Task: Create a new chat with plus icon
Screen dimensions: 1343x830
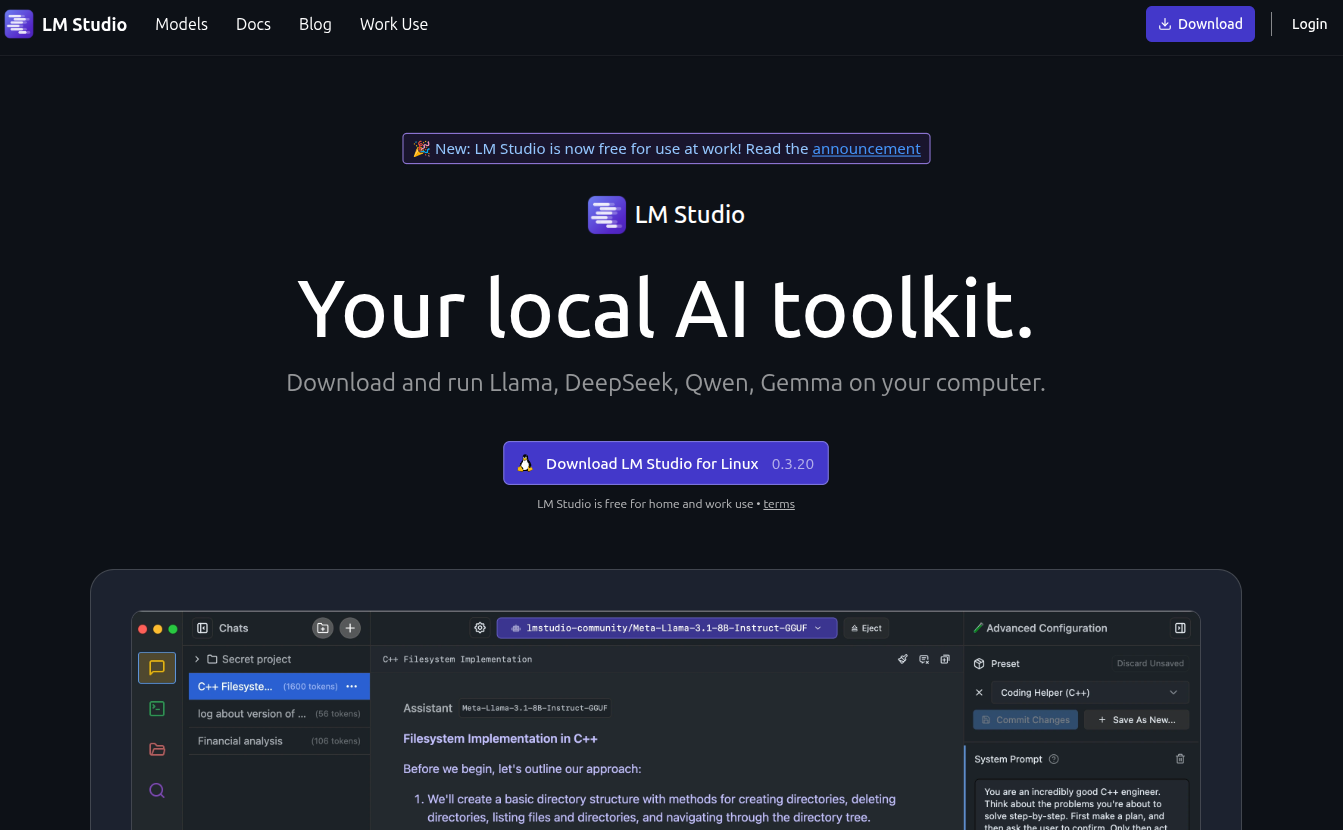Action: click(x=350, y=628)
